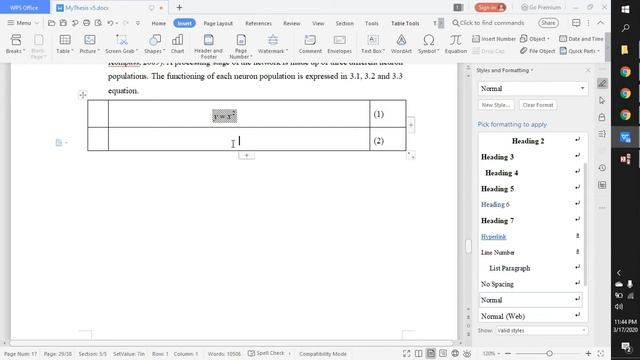
Task: Apply the Hyperlink style
Action: 531,236
